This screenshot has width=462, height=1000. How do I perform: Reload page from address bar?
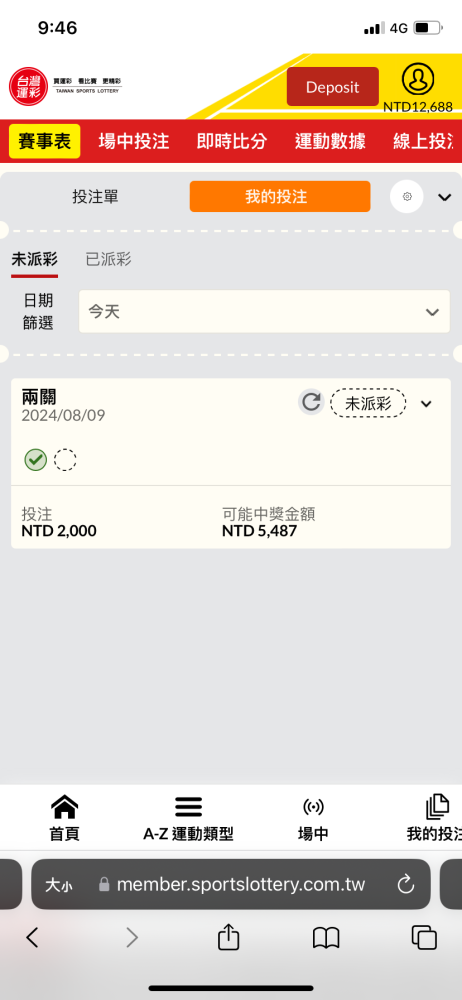point(406,884)
